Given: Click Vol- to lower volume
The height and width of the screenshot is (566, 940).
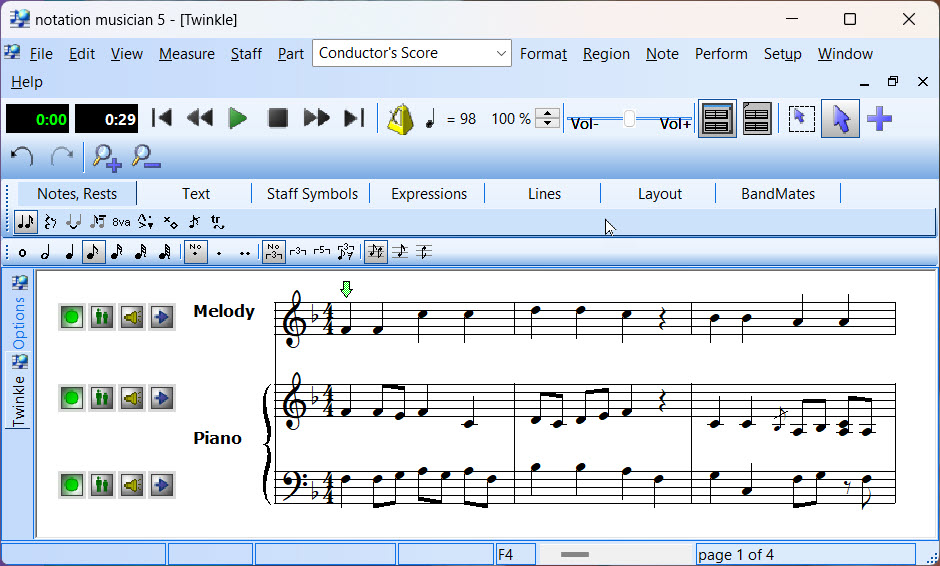Looking at the screenshot, I should [585, 124].
